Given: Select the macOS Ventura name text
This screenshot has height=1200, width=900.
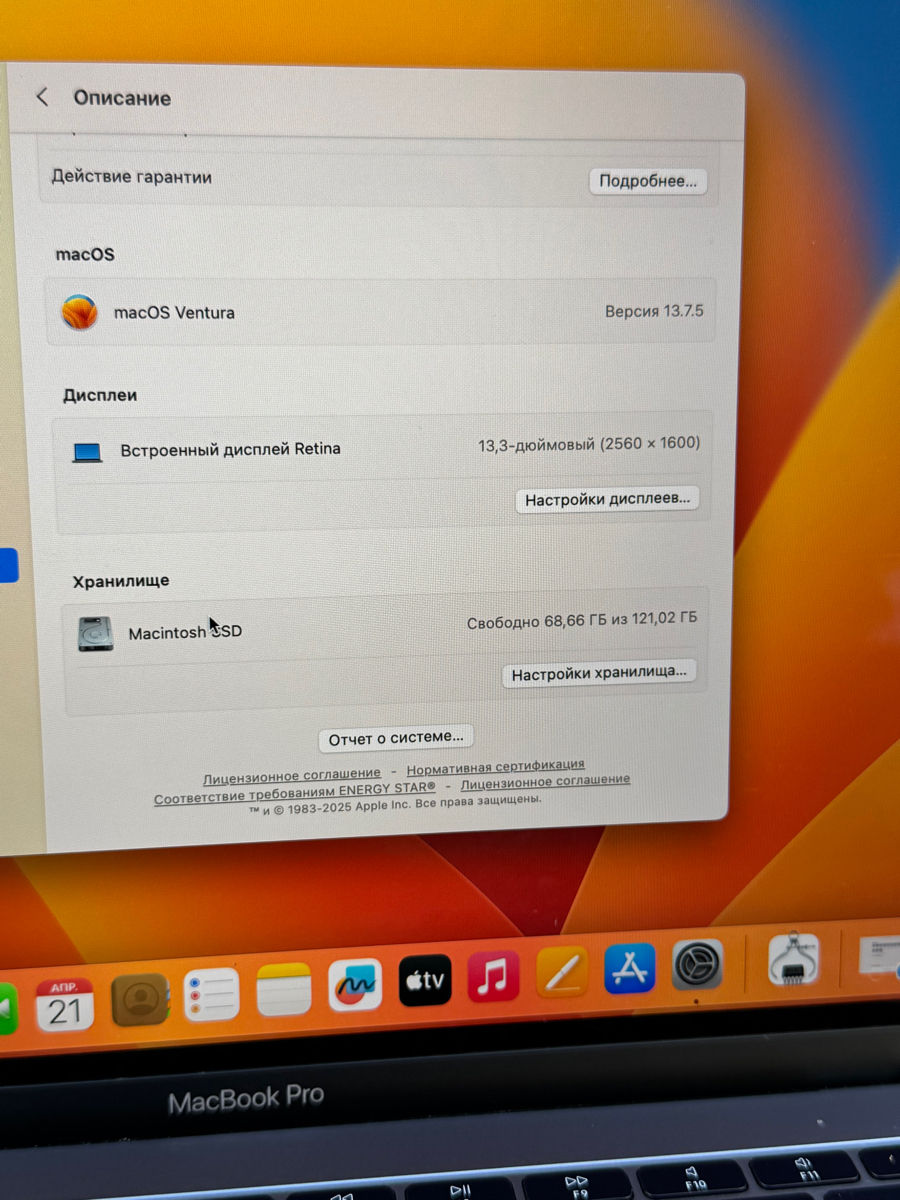Looking at the screenshot, I should (174, 312).
